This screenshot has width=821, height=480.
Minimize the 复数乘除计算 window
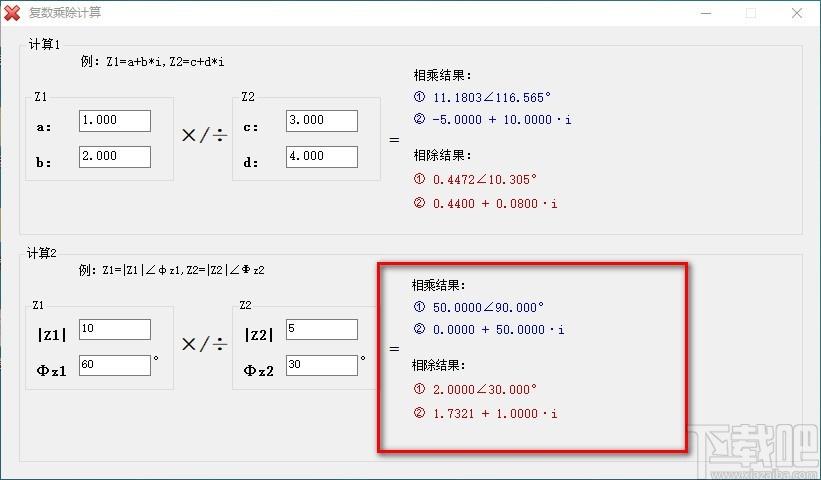(x=706, y=13)
